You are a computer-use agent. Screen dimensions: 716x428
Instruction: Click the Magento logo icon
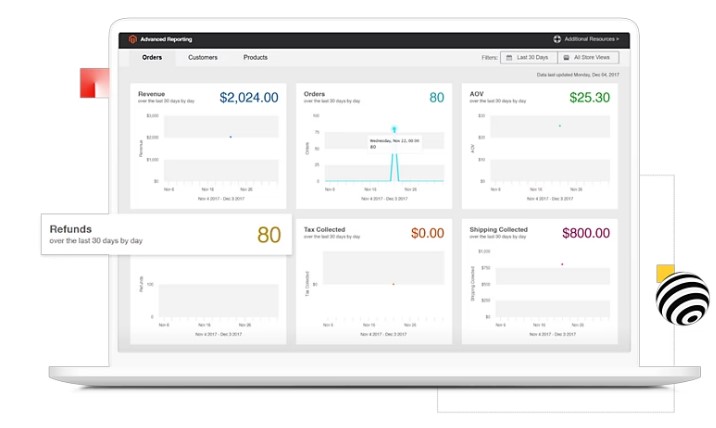click(130, 39)
